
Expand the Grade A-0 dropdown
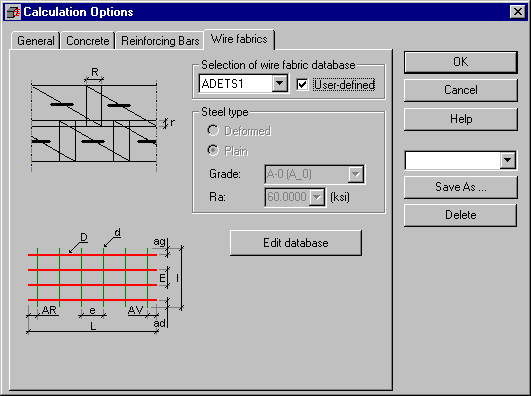tap(356, 174)
